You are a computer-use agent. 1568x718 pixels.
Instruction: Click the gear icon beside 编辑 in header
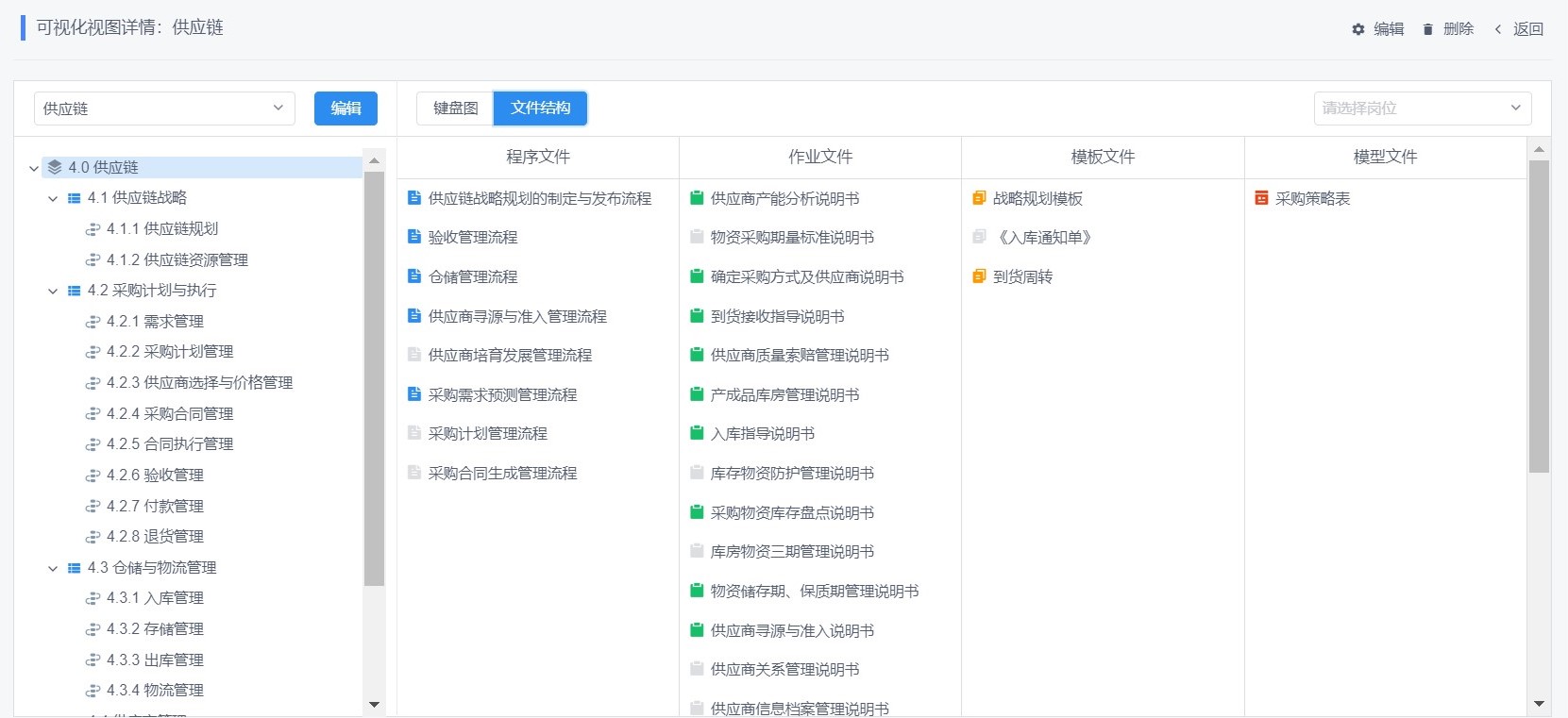tap(1358, 29)
